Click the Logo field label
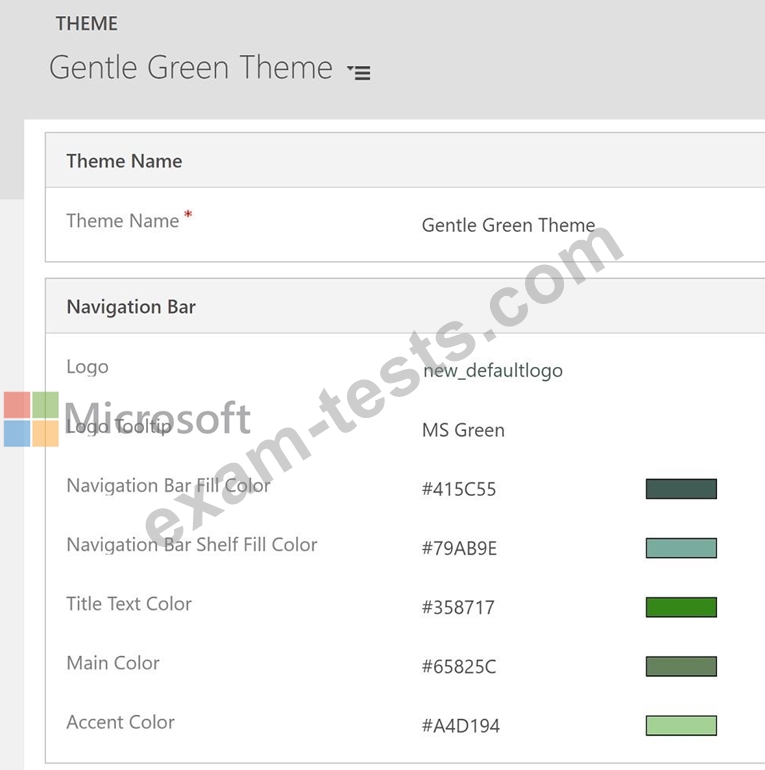The image size is (765, 770). tap(87, 367)
